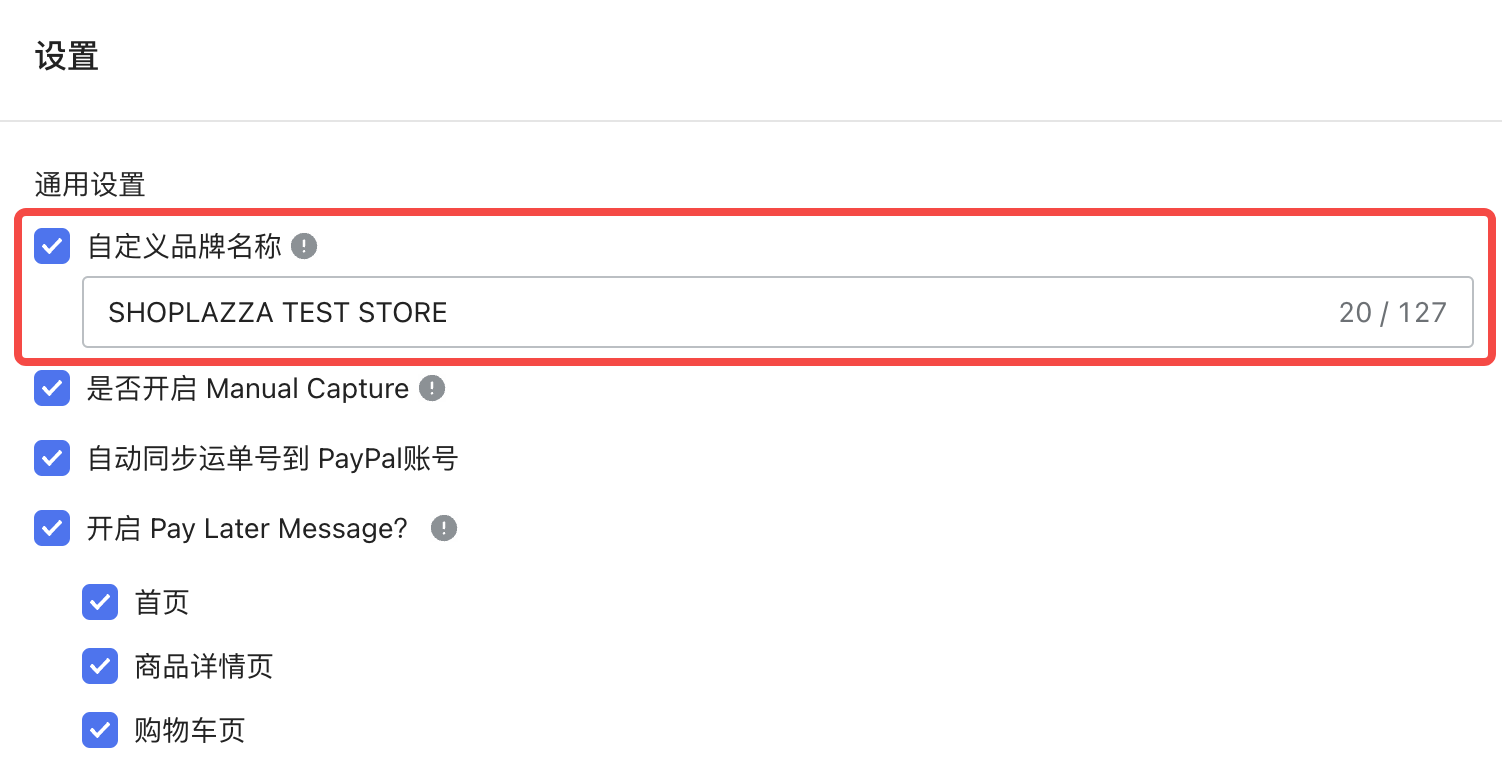Toggle the 自定义品牌名称 checkbox
The width and height of the screenshot is (1502, 784).
pyautogui.click(x=52, y=246)
